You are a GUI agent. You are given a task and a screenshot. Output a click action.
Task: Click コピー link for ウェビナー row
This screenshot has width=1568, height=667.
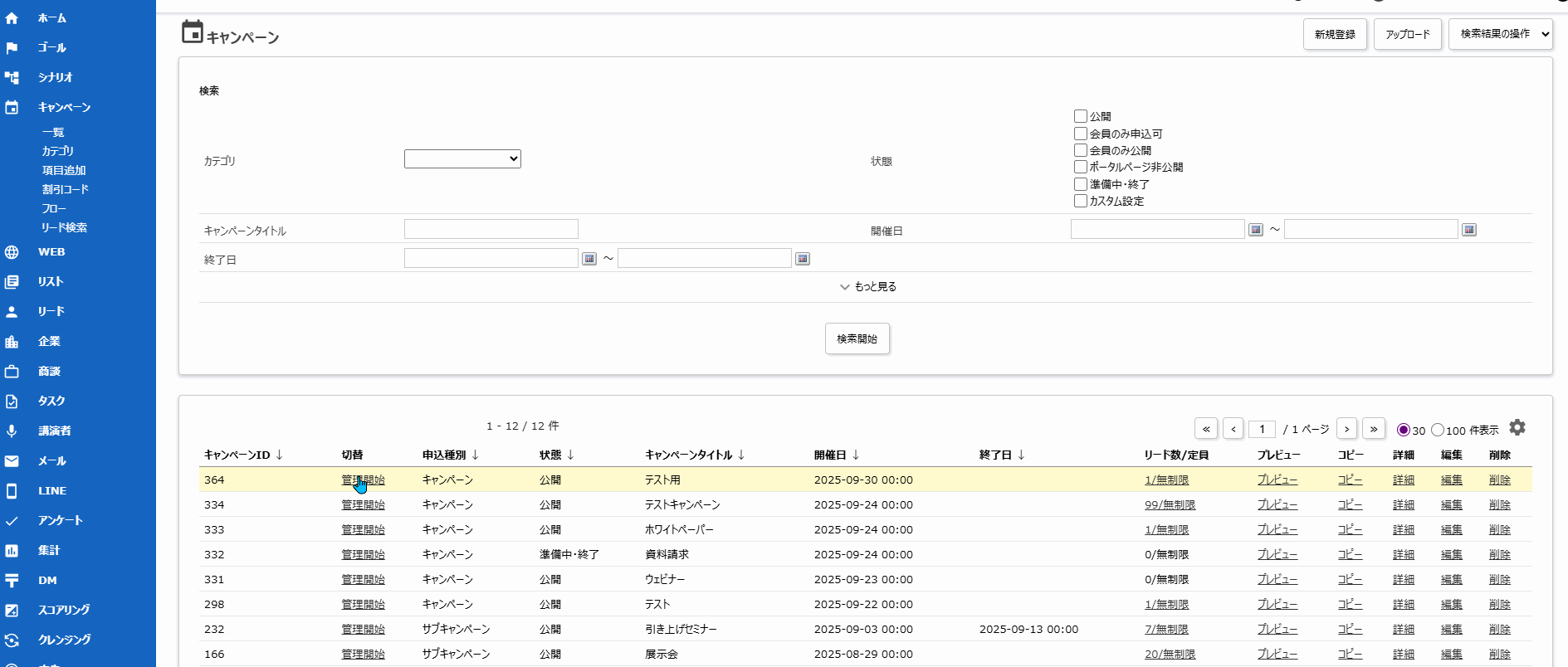1351,579
